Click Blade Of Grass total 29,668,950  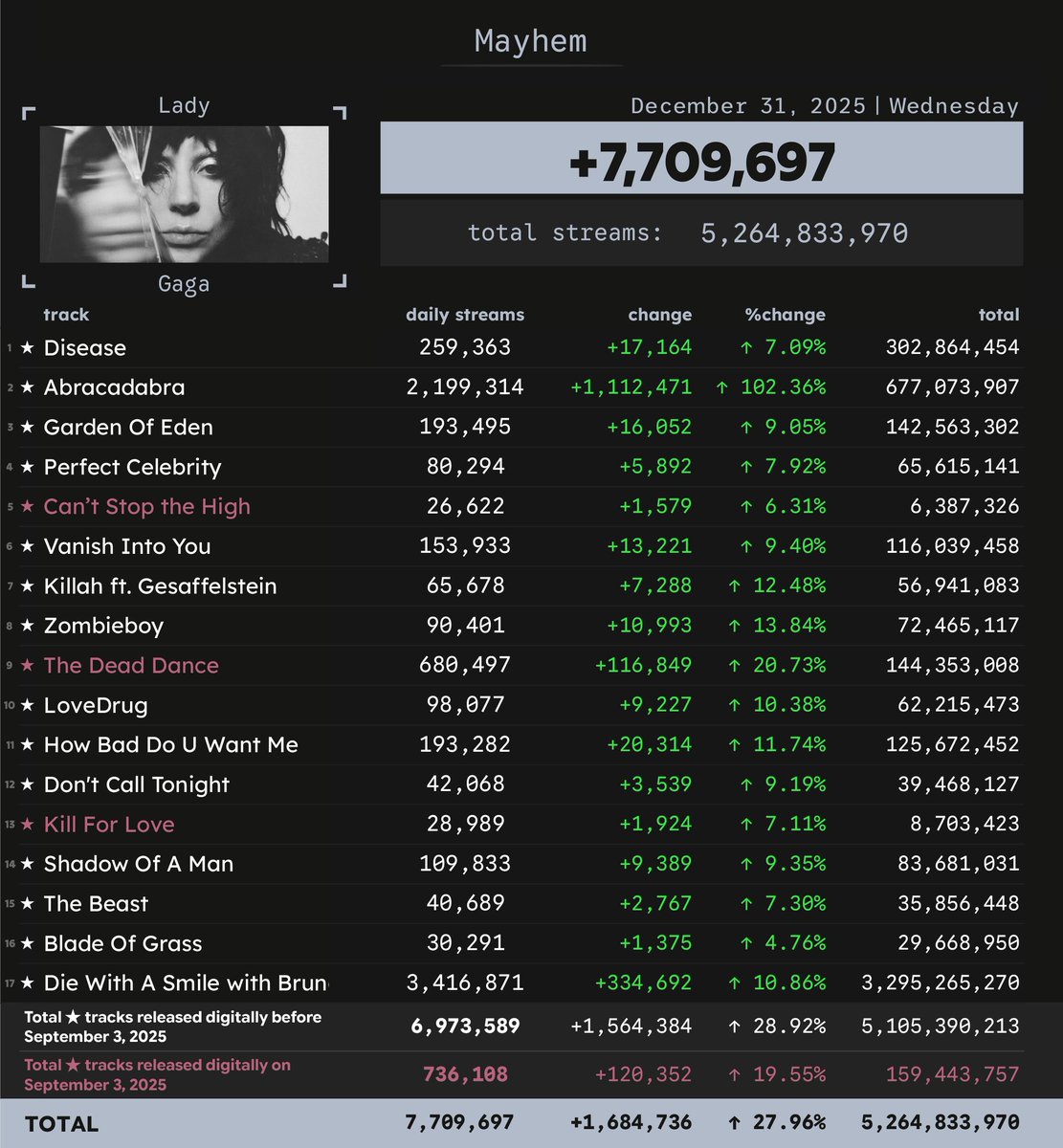pos(959,944)
